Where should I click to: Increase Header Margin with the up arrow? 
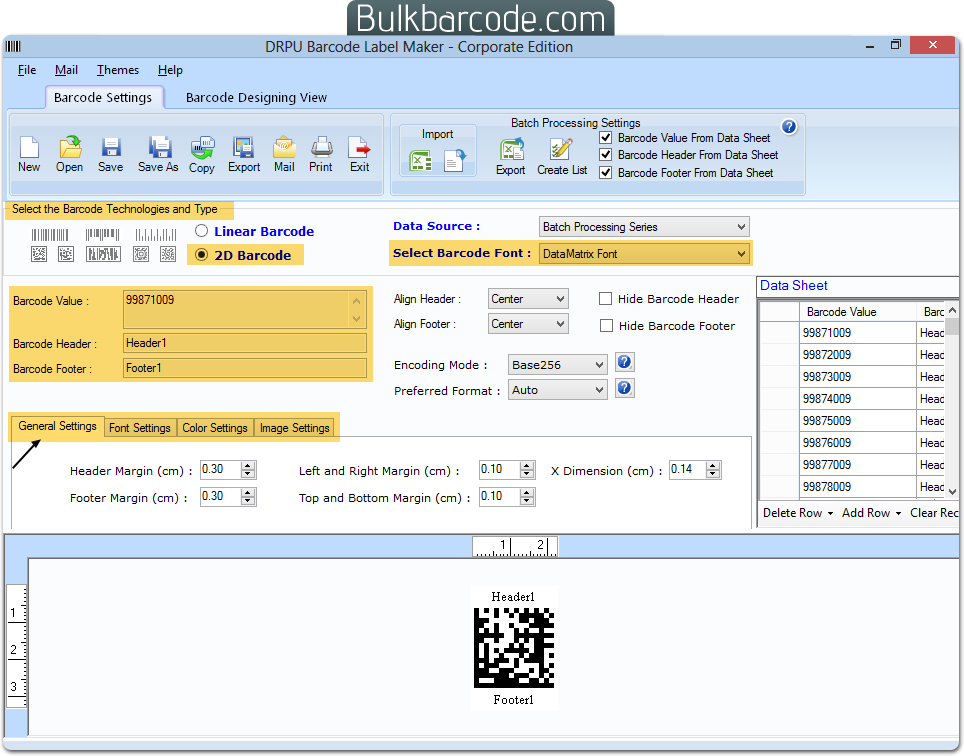[248, 465]
